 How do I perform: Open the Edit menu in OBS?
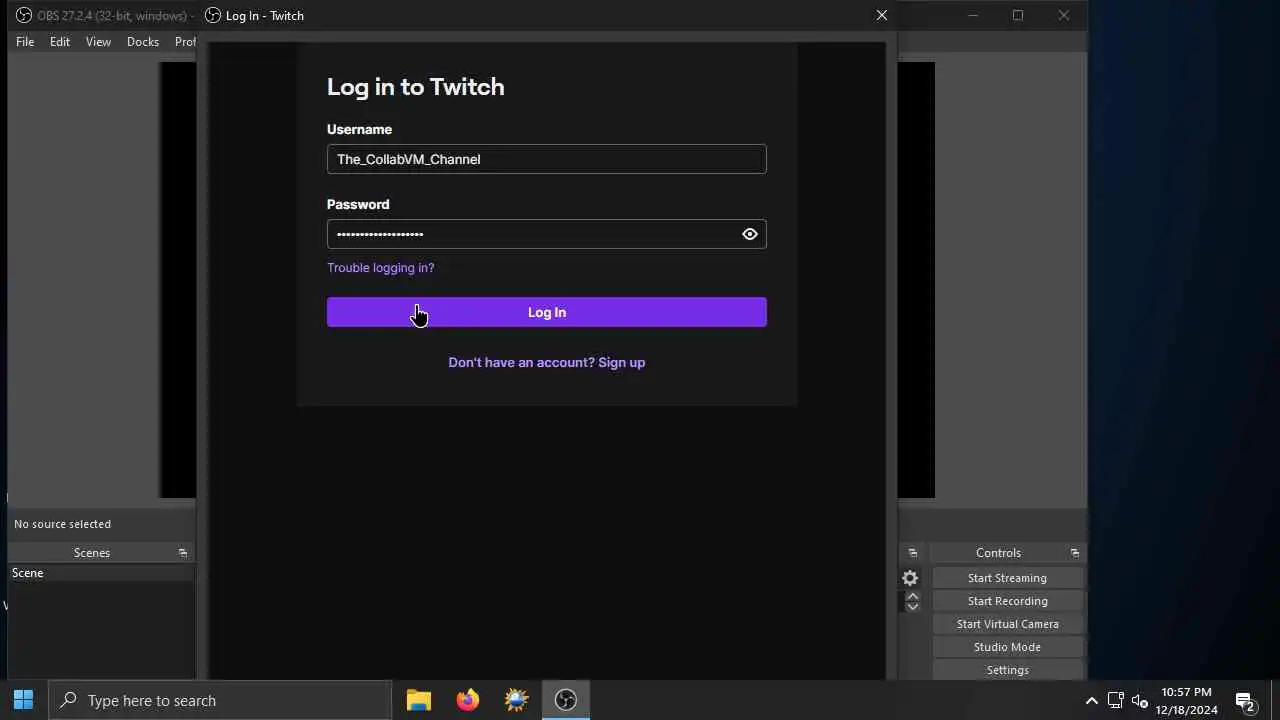[60, 42]
